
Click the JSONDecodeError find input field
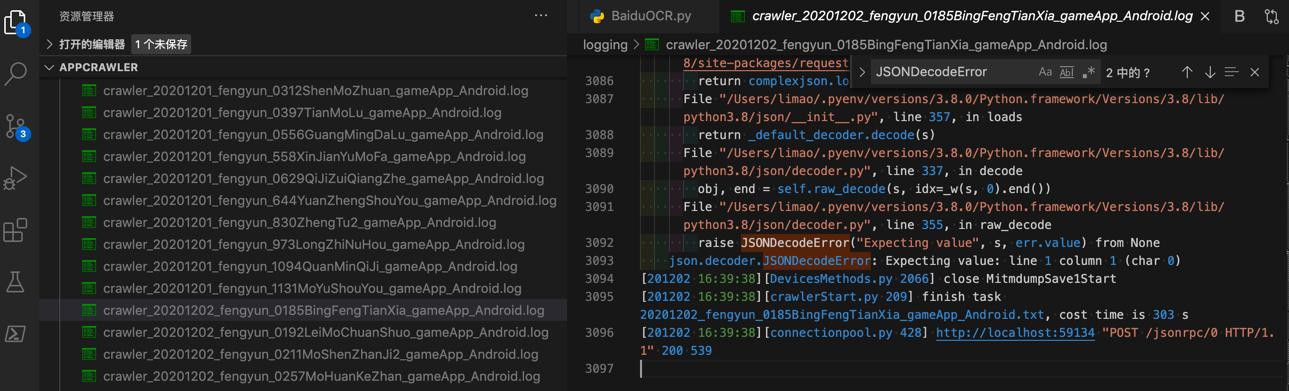click(950, 72)
